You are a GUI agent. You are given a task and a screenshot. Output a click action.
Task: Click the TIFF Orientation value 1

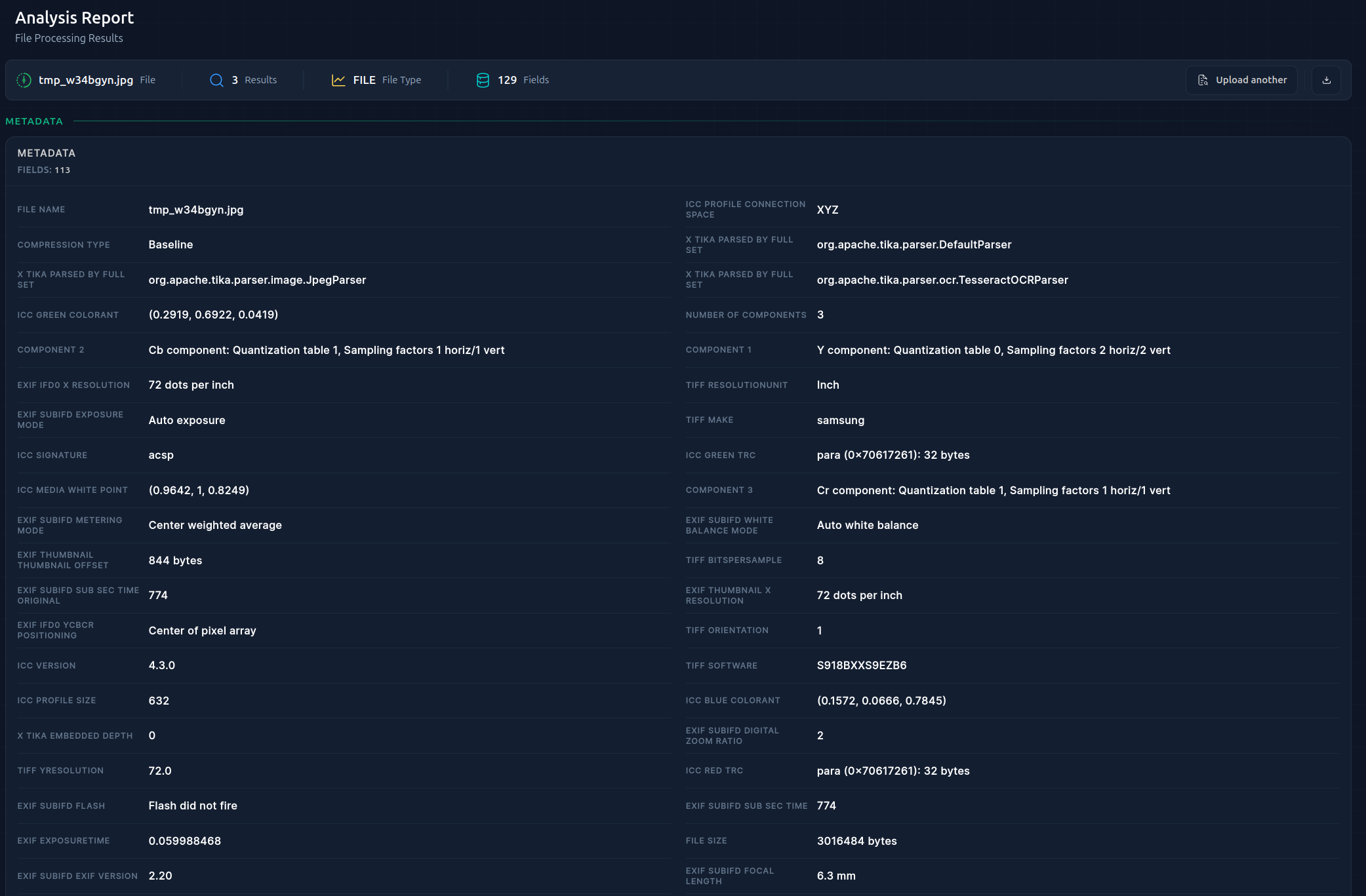click(x=820, y=631)
